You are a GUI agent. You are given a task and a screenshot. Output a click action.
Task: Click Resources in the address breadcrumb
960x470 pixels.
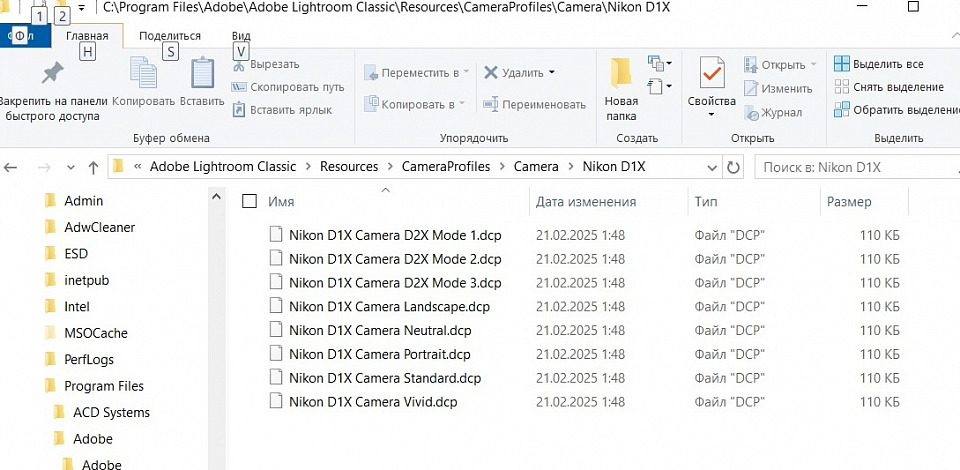348,166
